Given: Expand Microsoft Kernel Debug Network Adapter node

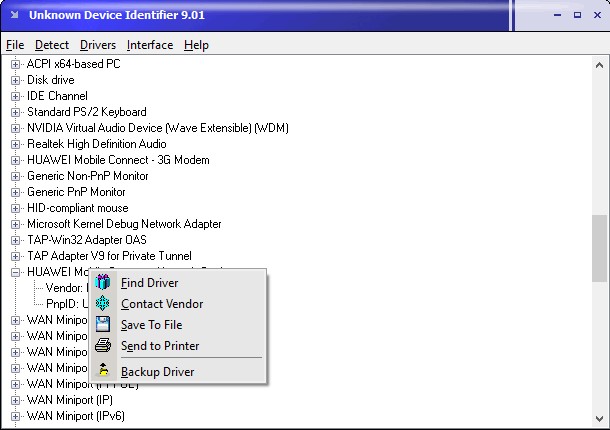Looking at the screenshot, I should click(x=15, y=224).
